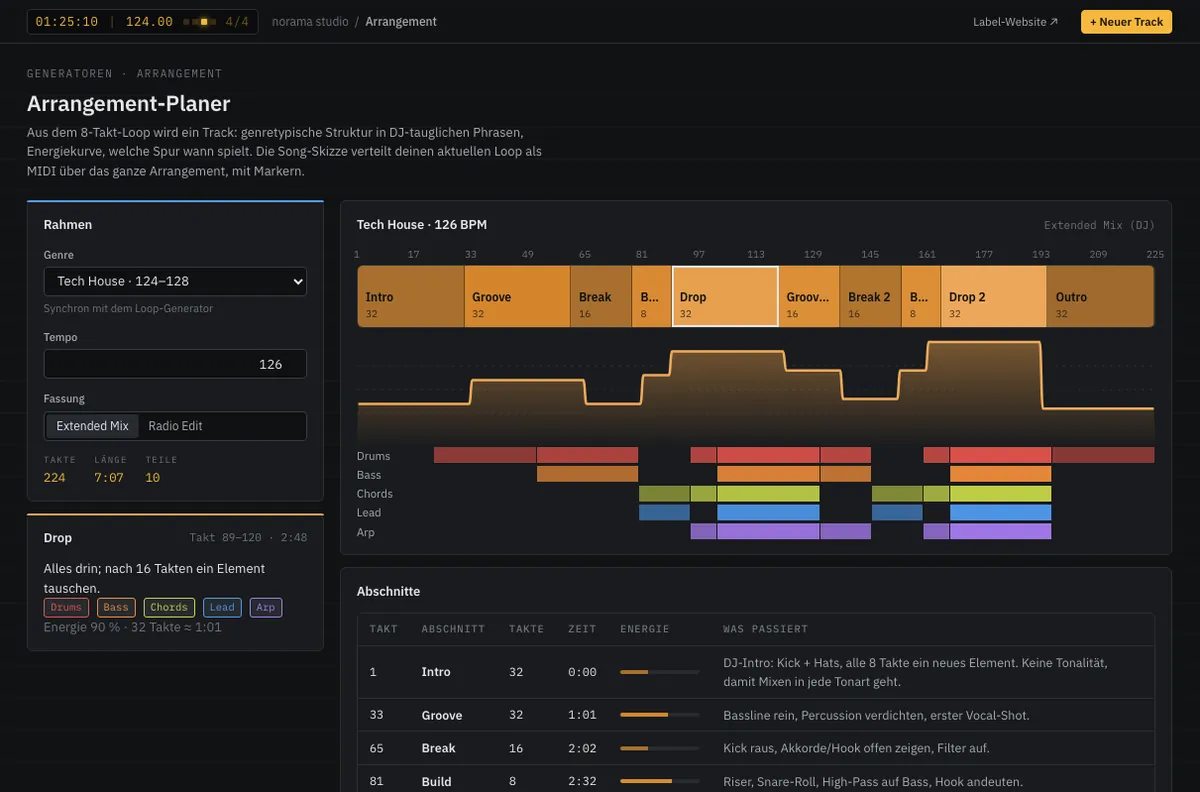
Task: Switch to the Radio Edit version
Action: pyautogui.click(x=175, y=426)
